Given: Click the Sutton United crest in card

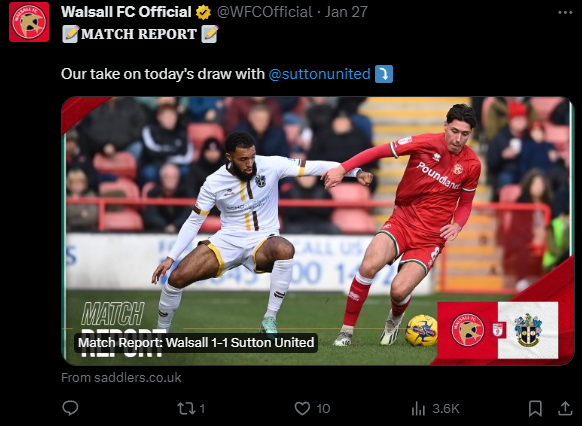Looking at the screenshot, I should click(x=527, y=330).
